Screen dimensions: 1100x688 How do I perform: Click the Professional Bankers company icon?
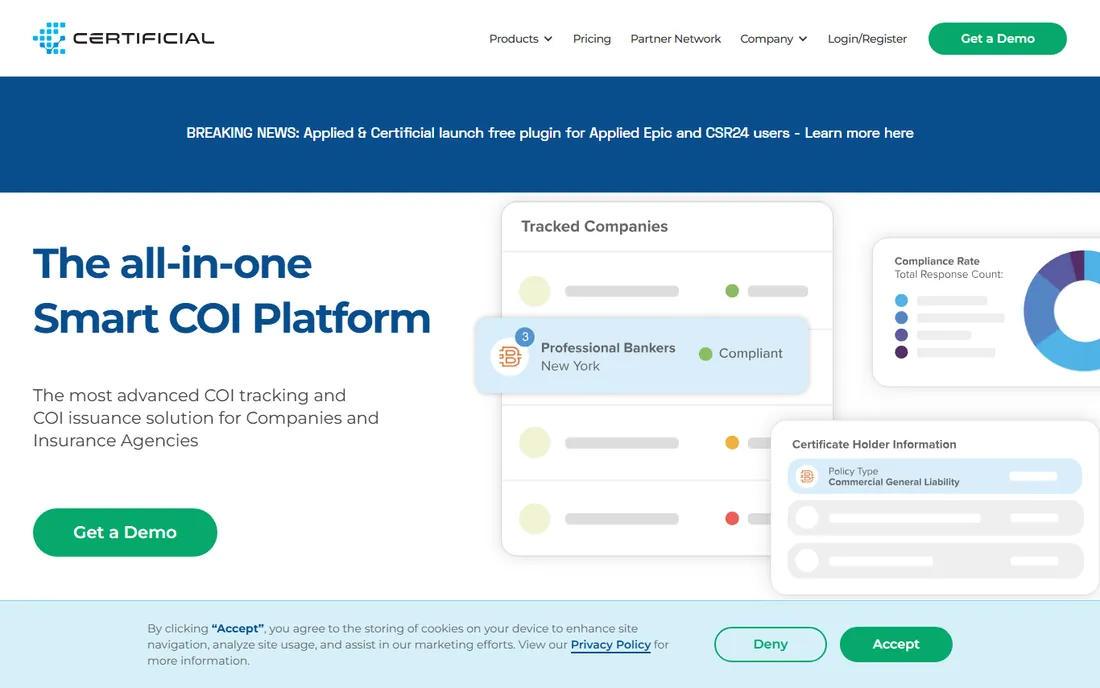[509, 357]
